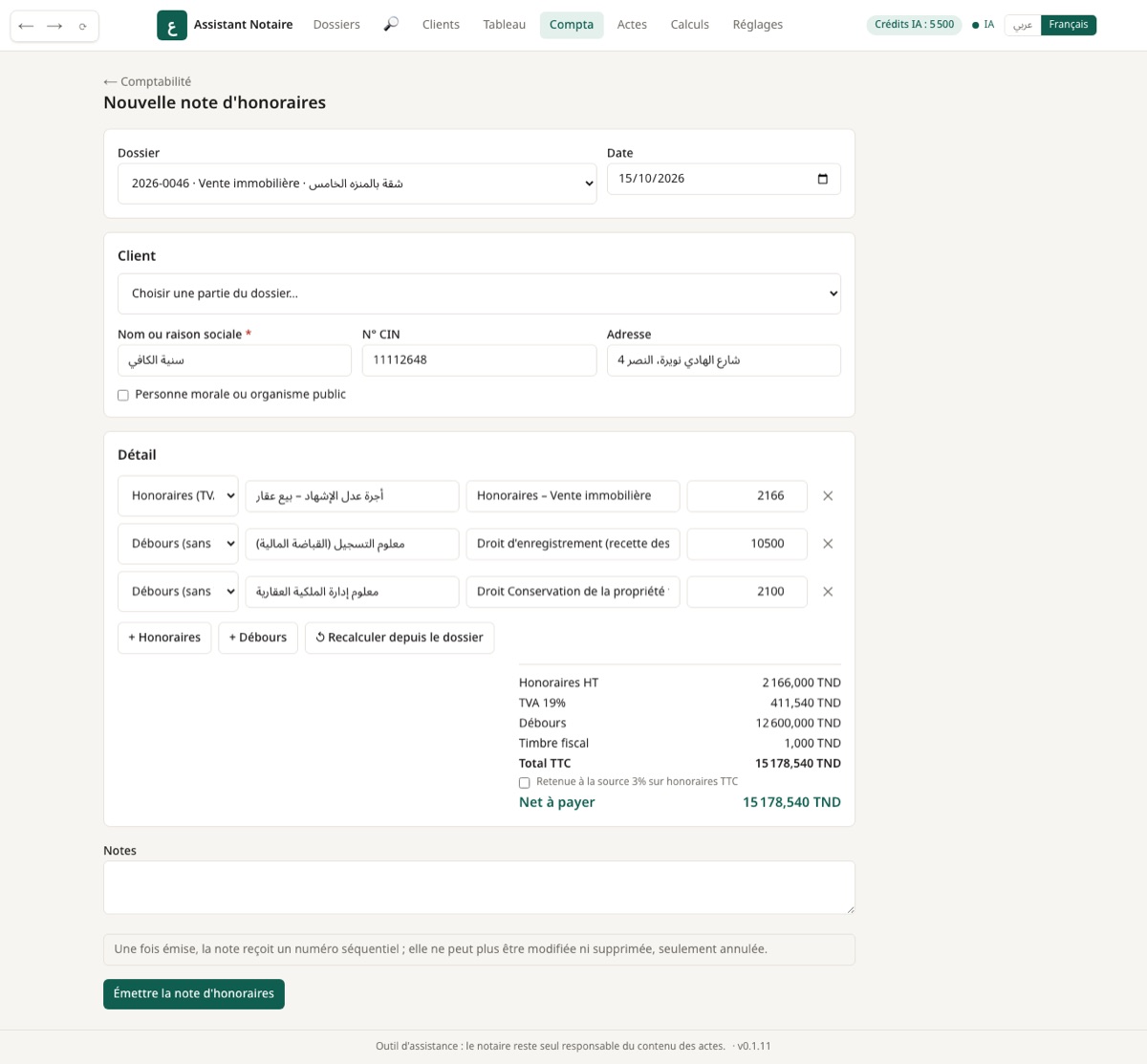This screenshot has width=1147, height=1064.
Task: Open the Calculs menu
Action: [690, 25]
